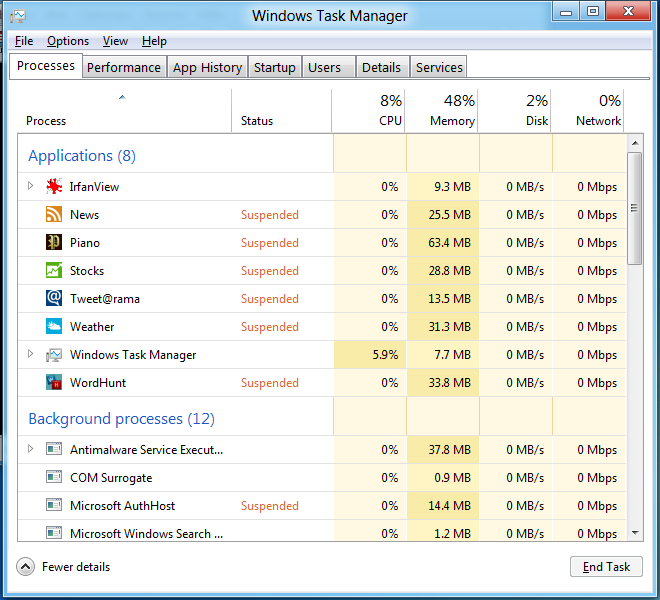
Task: Click the 9.3 MB memory cell
Action: (x=443, y=187)
